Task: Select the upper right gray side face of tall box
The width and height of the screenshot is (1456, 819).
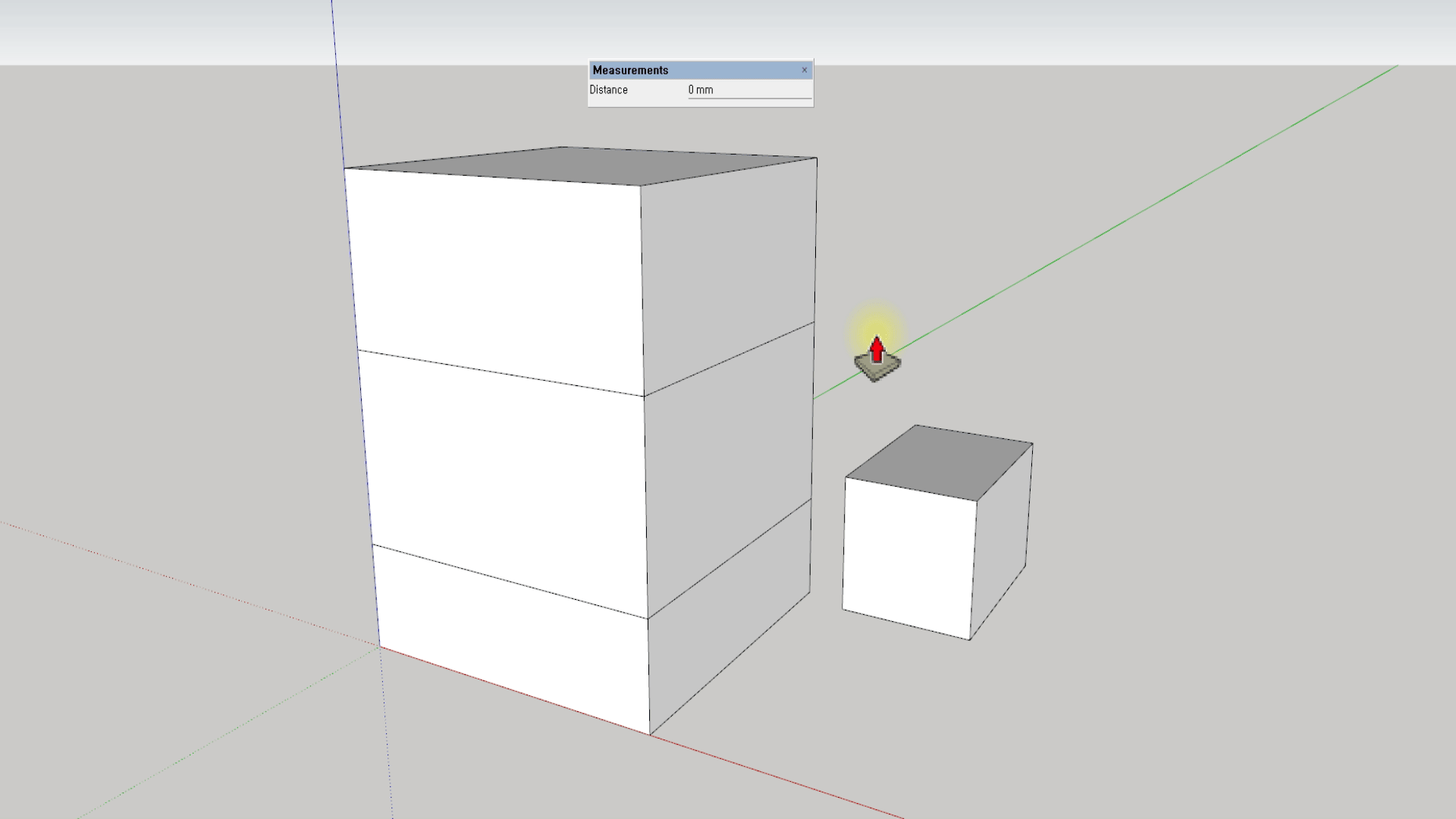Action: point(728,265)
